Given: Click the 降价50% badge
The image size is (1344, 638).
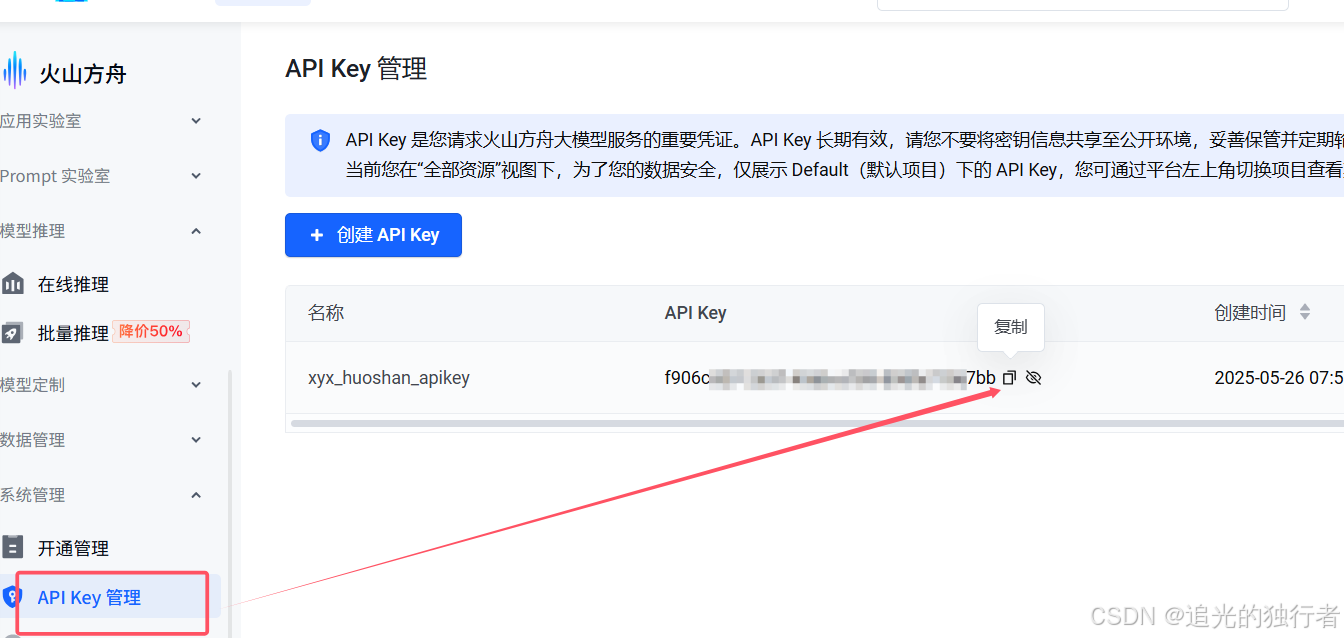Looking at the screenshot, I should 151,331.
